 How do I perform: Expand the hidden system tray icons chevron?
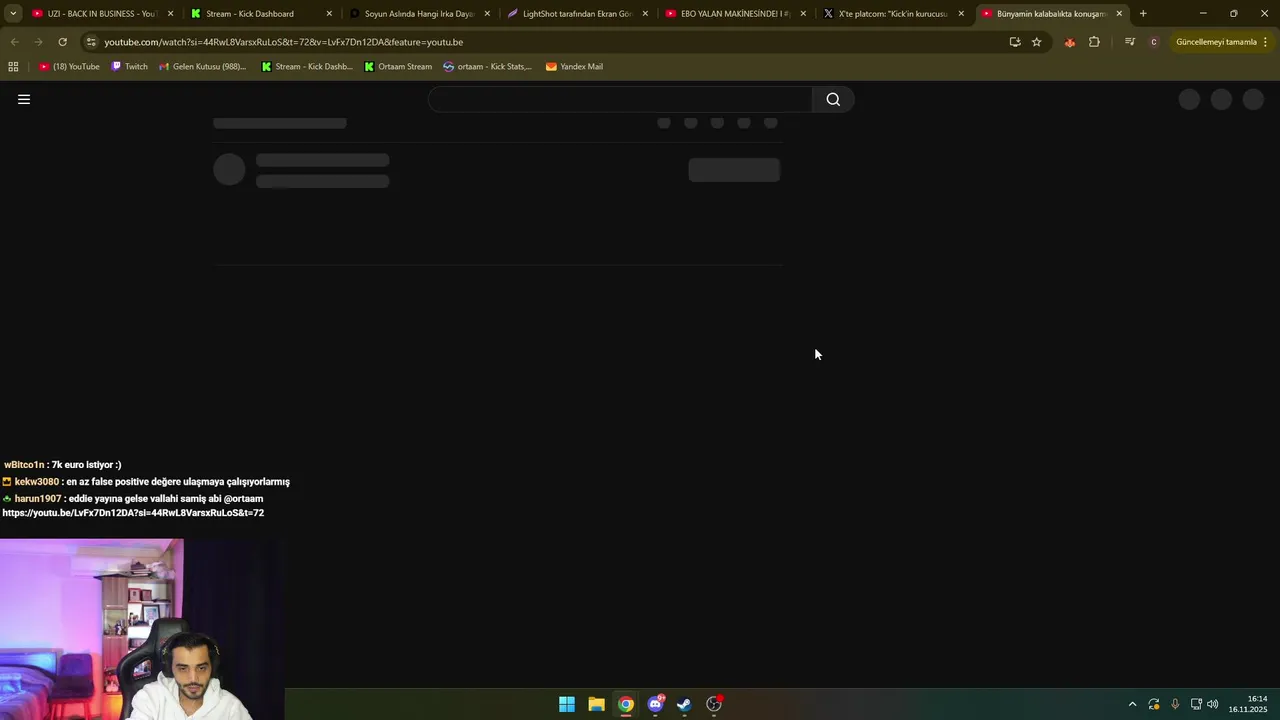click(x=1132, y=704)
